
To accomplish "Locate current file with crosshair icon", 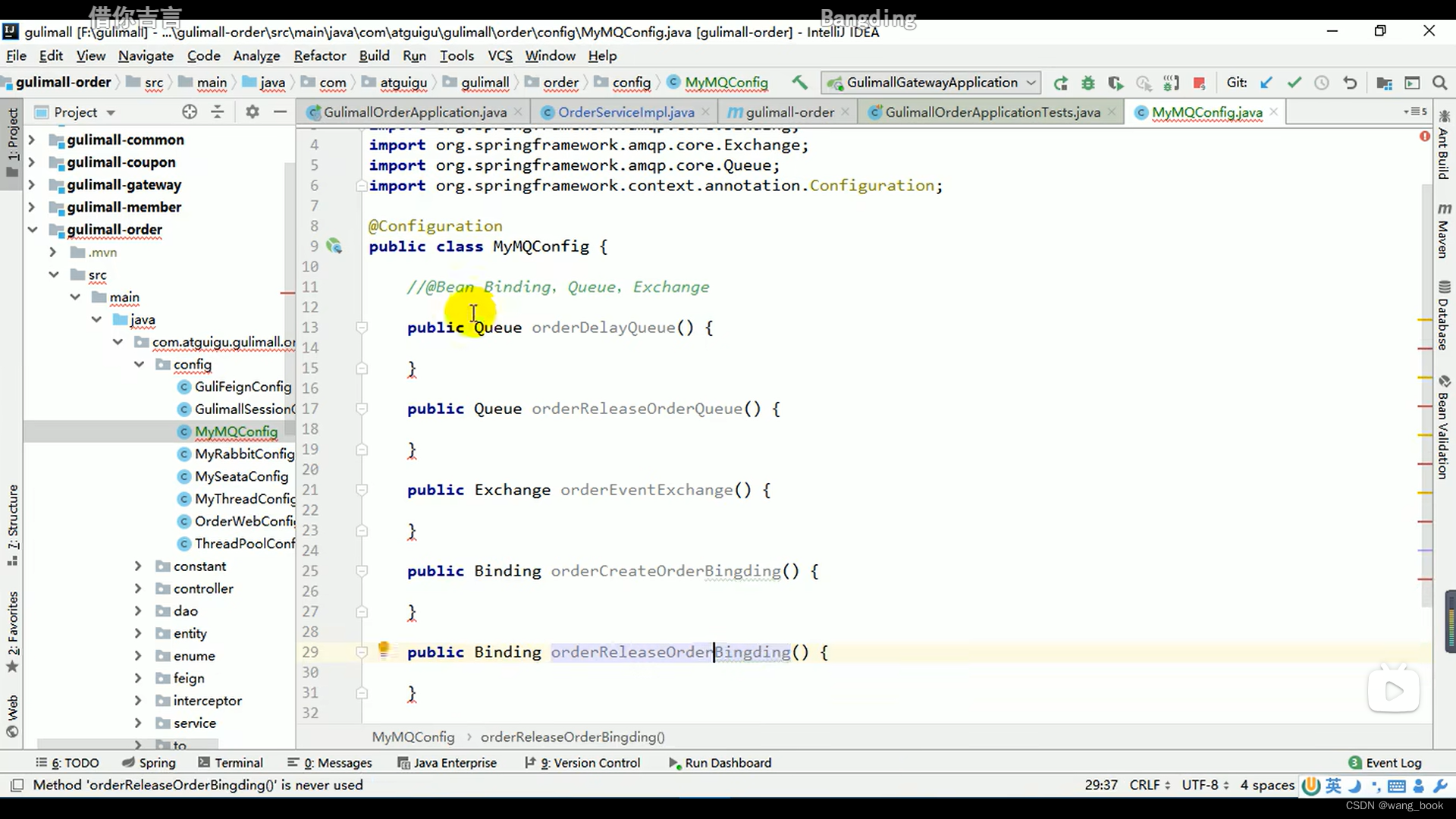I will (x=190, y=112).
